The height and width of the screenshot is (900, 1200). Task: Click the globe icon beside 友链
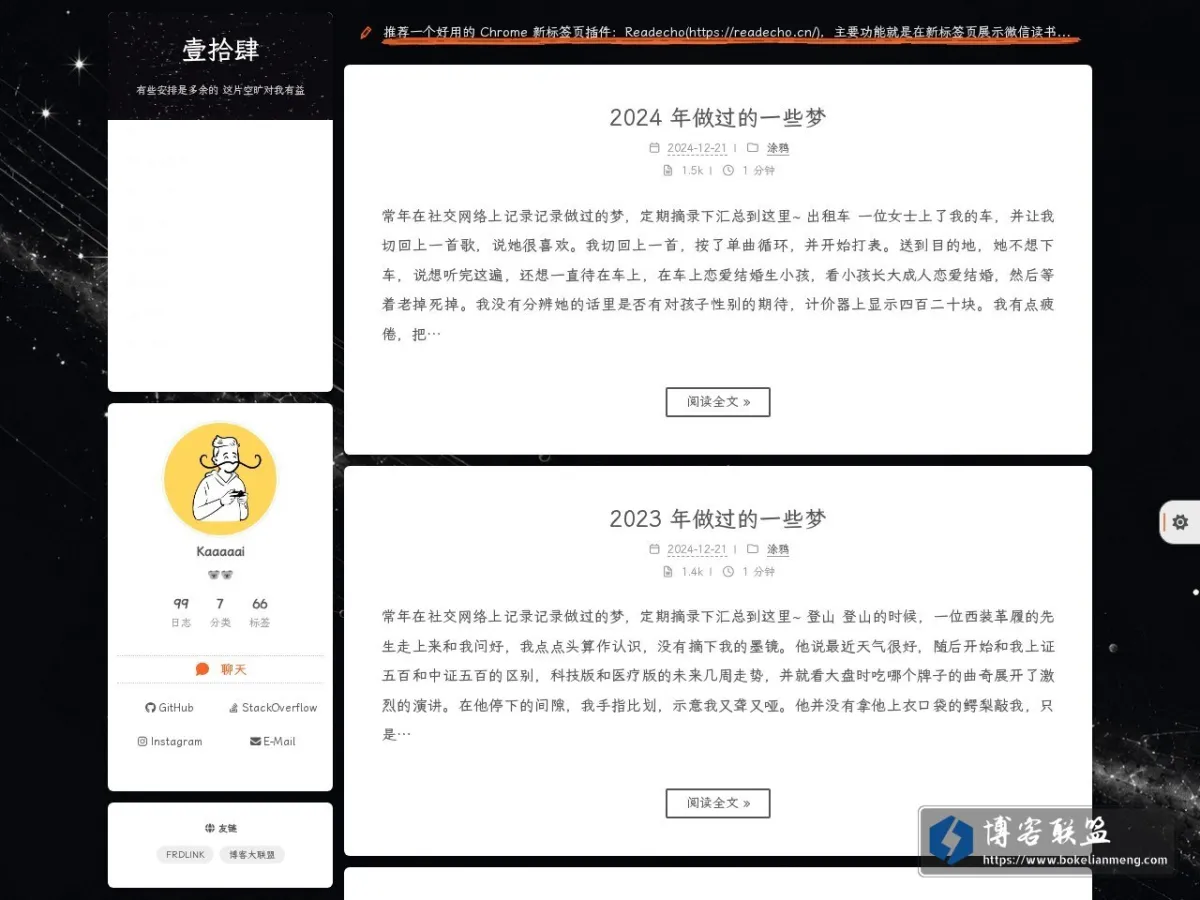click(209, 828)
